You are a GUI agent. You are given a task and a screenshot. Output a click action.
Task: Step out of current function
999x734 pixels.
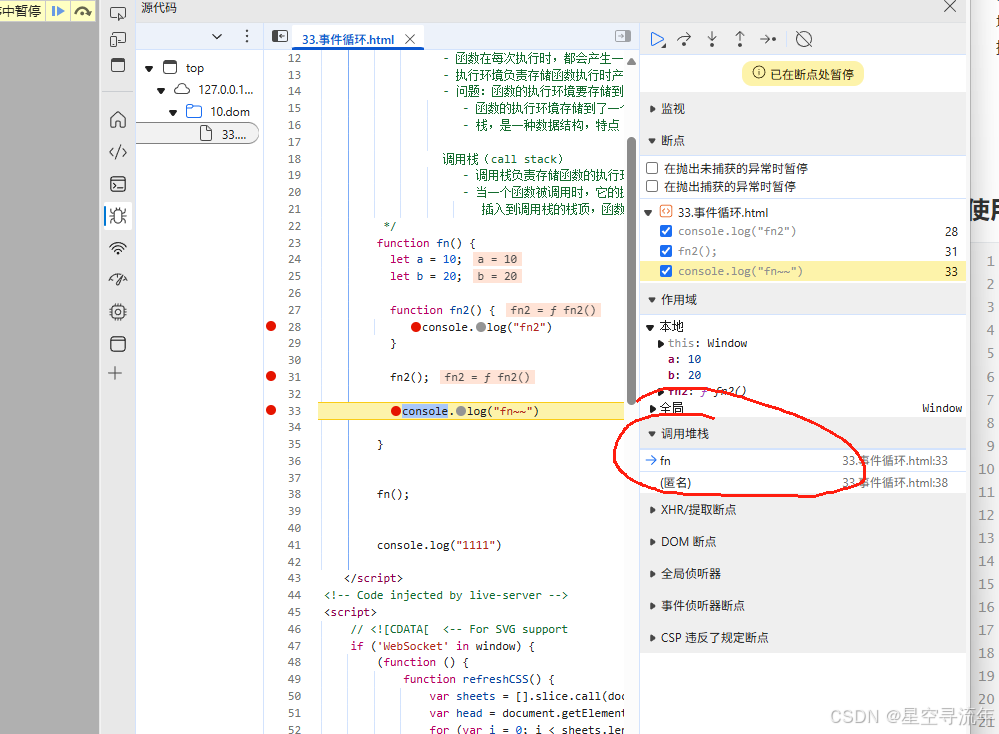[x=740, y=40]
